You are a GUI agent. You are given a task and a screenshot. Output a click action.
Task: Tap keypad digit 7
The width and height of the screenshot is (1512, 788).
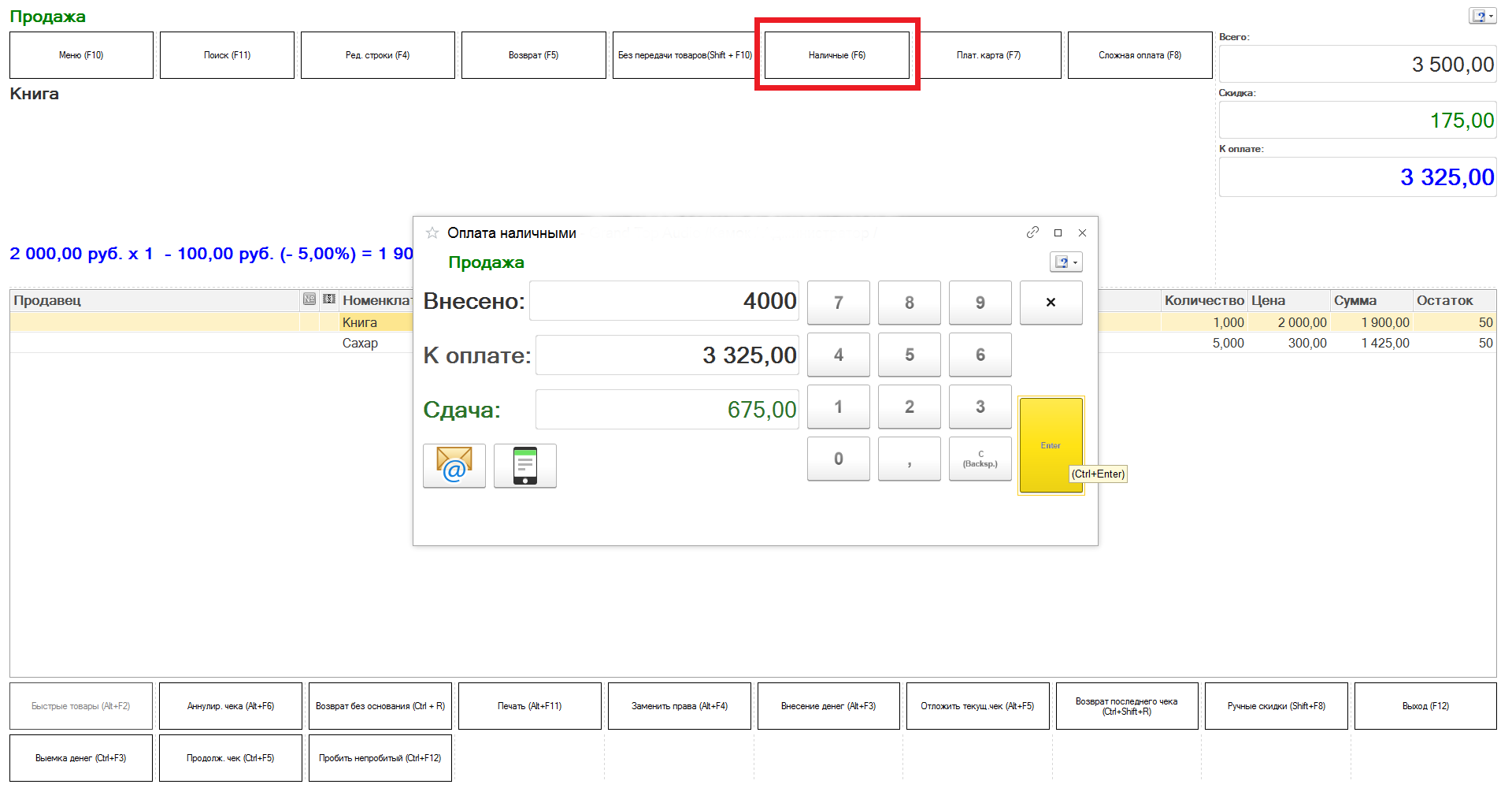point(839,303)
